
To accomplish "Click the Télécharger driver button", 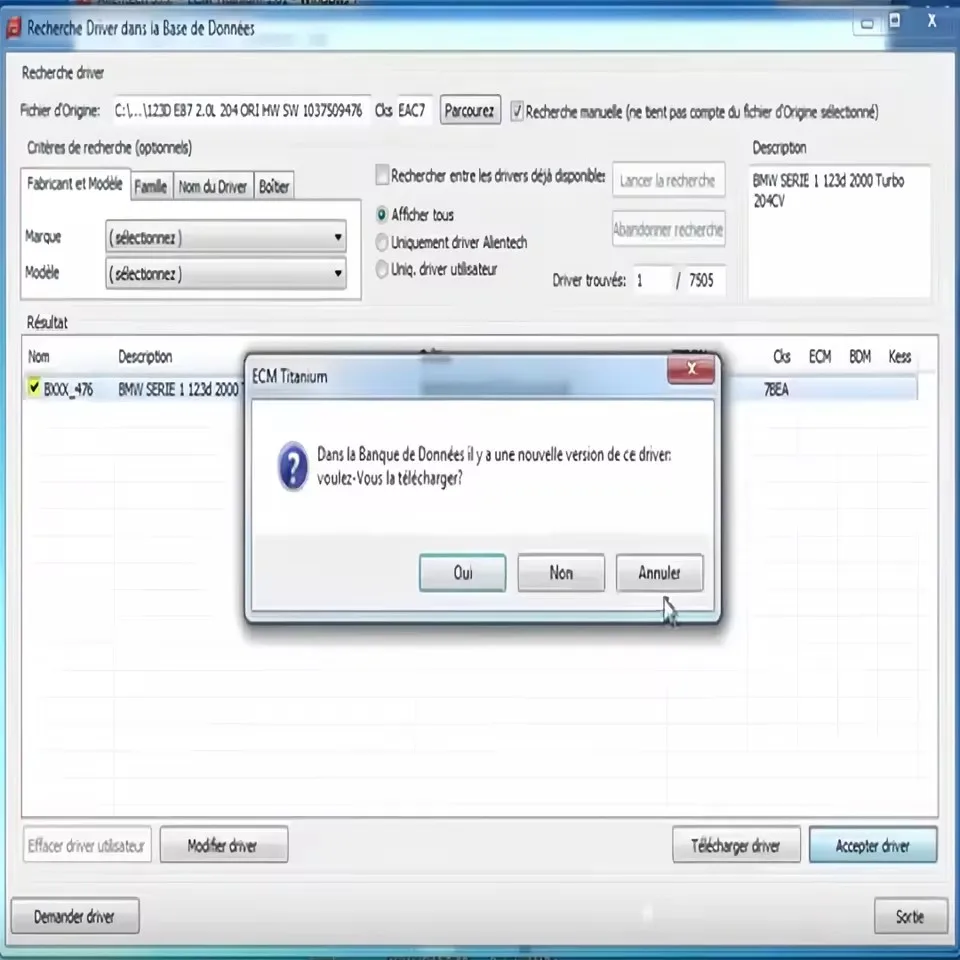I will click(x=736, y=845).
